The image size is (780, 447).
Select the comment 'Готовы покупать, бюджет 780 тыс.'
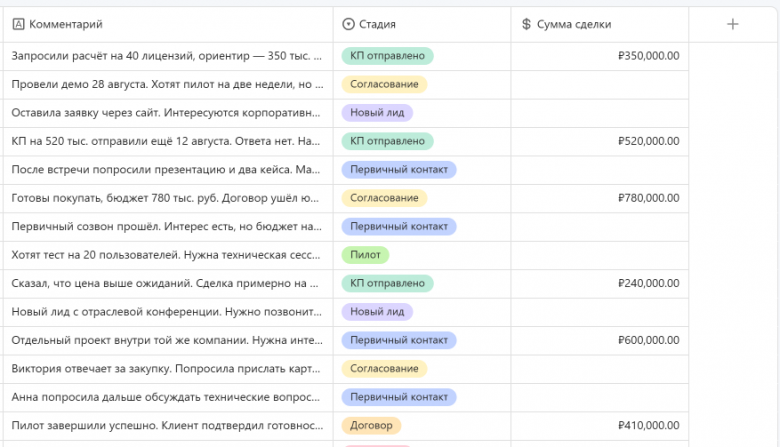[168, 198]
